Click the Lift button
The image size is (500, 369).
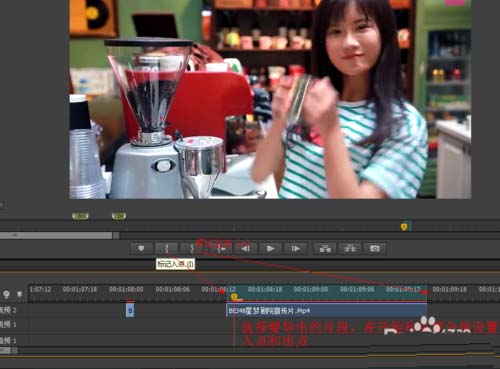[x=325, y=249]
